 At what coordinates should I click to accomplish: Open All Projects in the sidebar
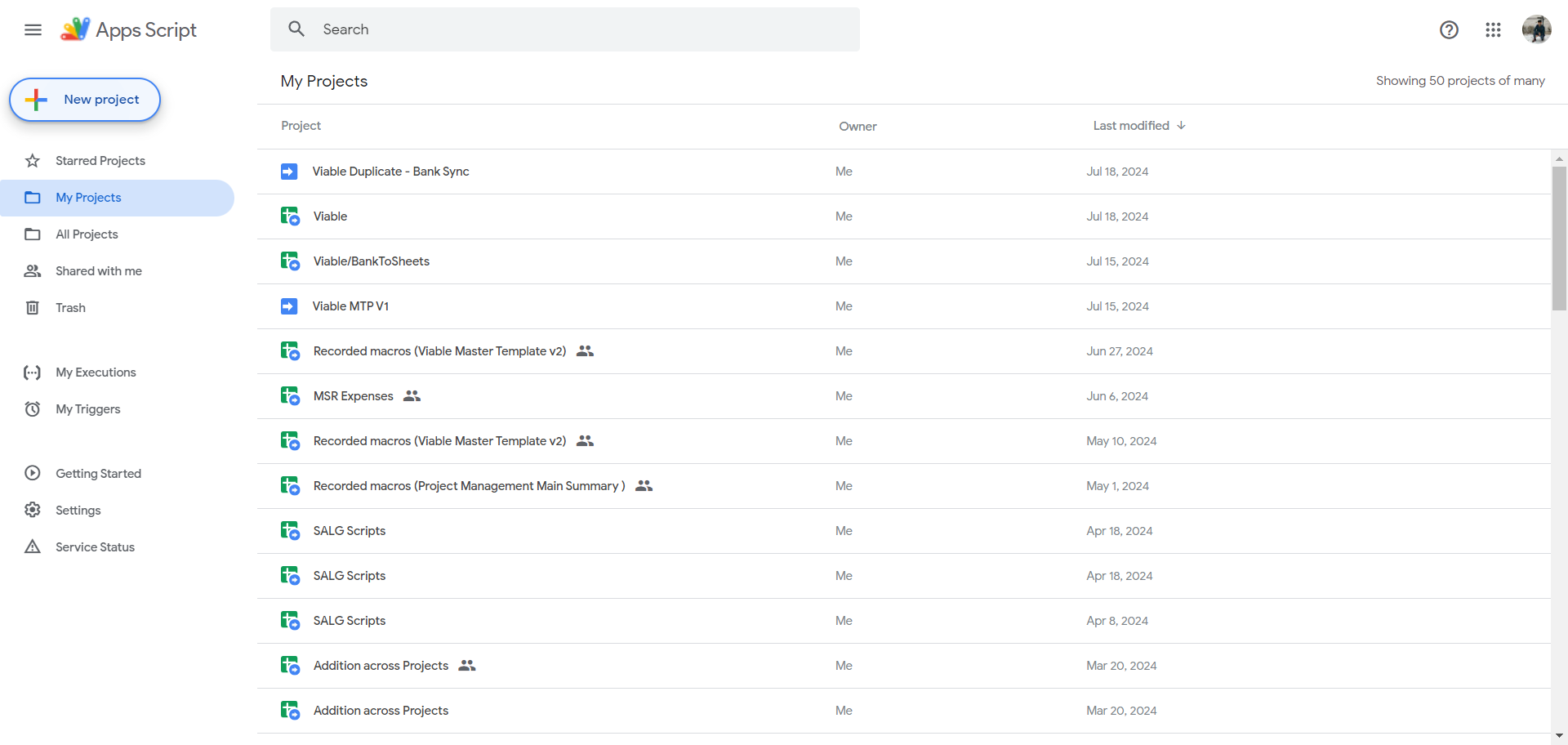pyautogui.click(x=87, y=234)
